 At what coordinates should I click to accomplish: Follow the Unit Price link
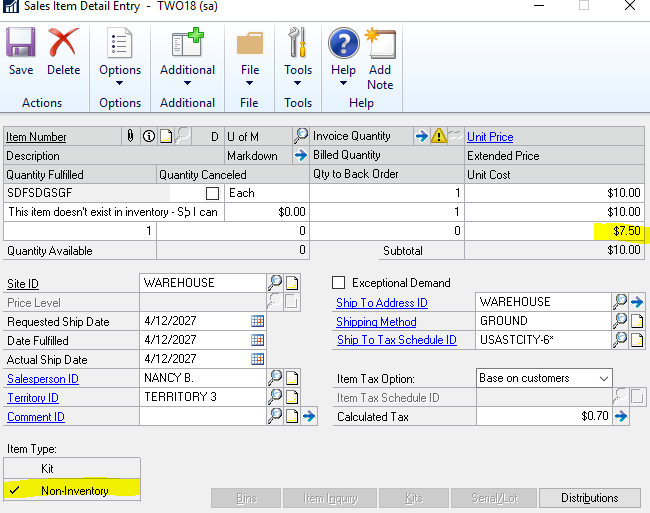490,137
